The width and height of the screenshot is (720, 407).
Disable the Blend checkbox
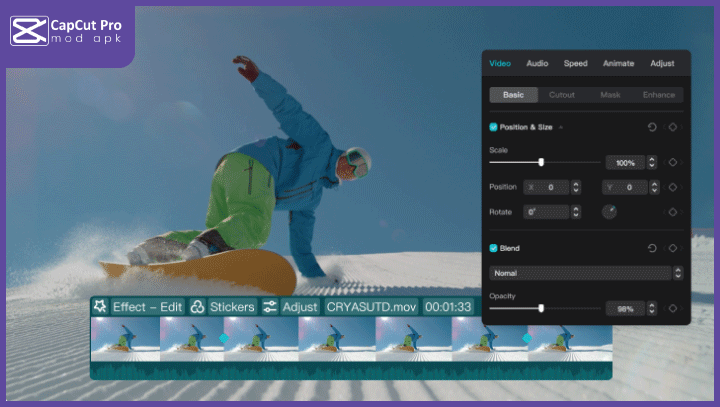pos(493,248)
